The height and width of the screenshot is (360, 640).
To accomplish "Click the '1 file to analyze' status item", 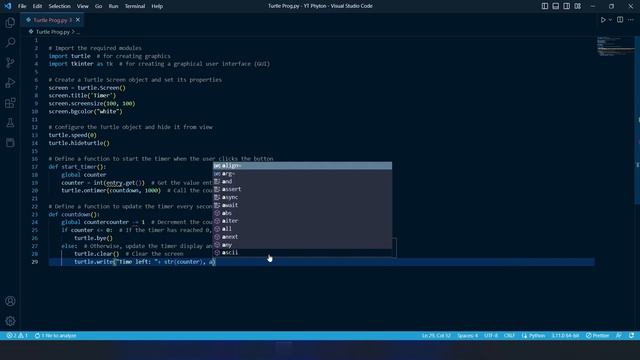I will pos(56,336).
